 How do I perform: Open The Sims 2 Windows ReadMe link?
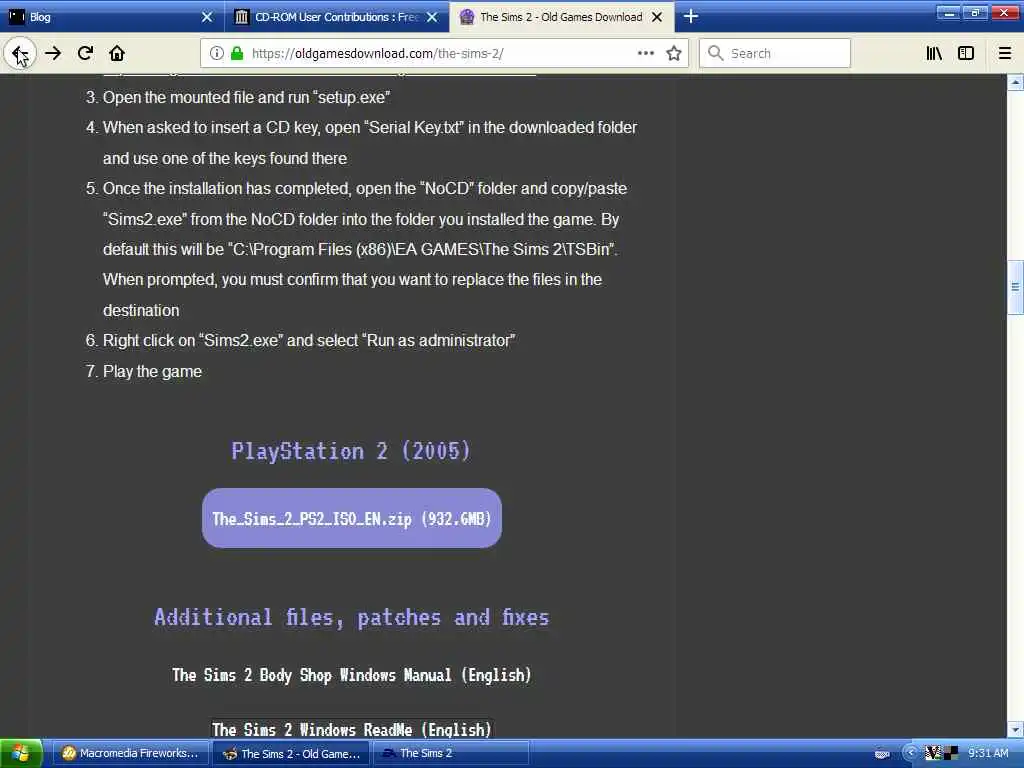(x=351, y=729)
